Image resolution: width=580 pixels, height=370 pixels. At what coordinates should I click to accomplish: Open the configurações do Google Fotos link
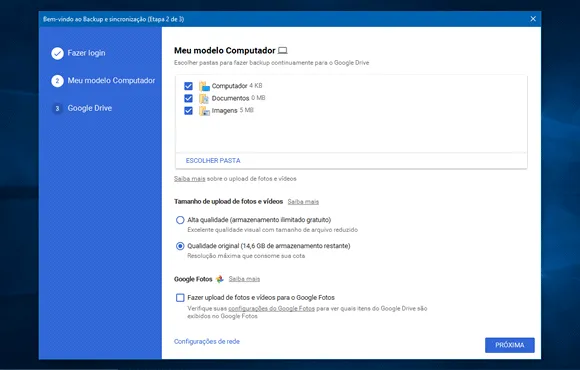coord(272,308)
